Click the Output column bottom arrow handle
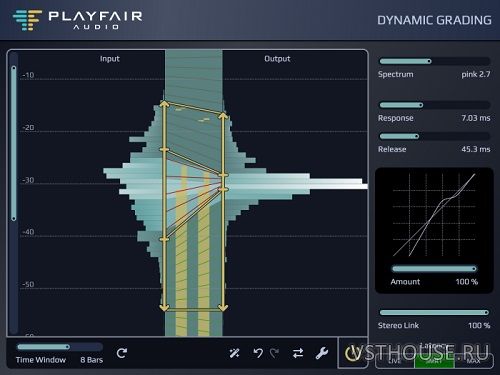This screenshot has height=375, width=500. coord(223,307)
